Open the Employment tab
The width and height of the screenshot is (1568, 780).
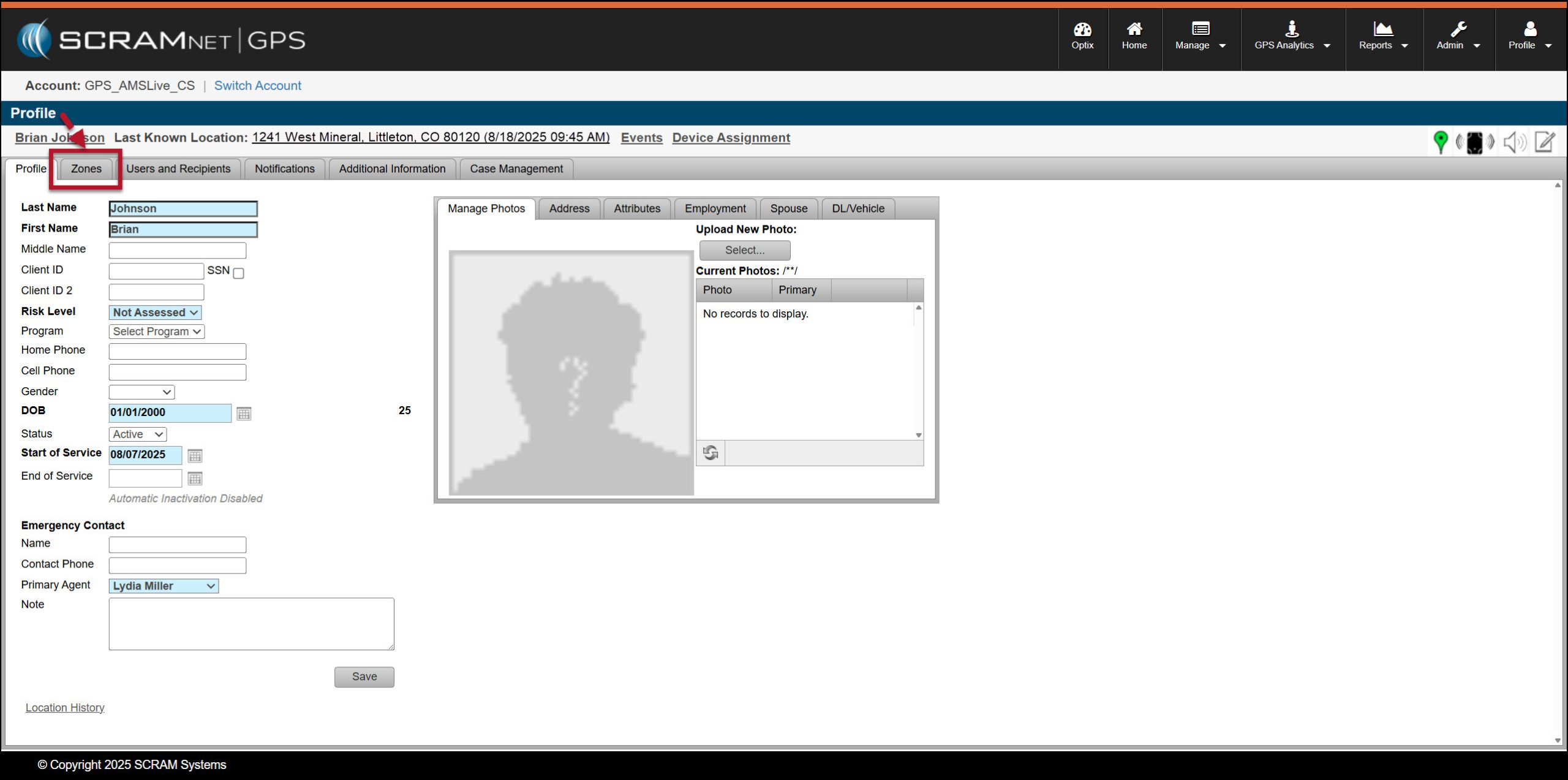pos(715,208)
